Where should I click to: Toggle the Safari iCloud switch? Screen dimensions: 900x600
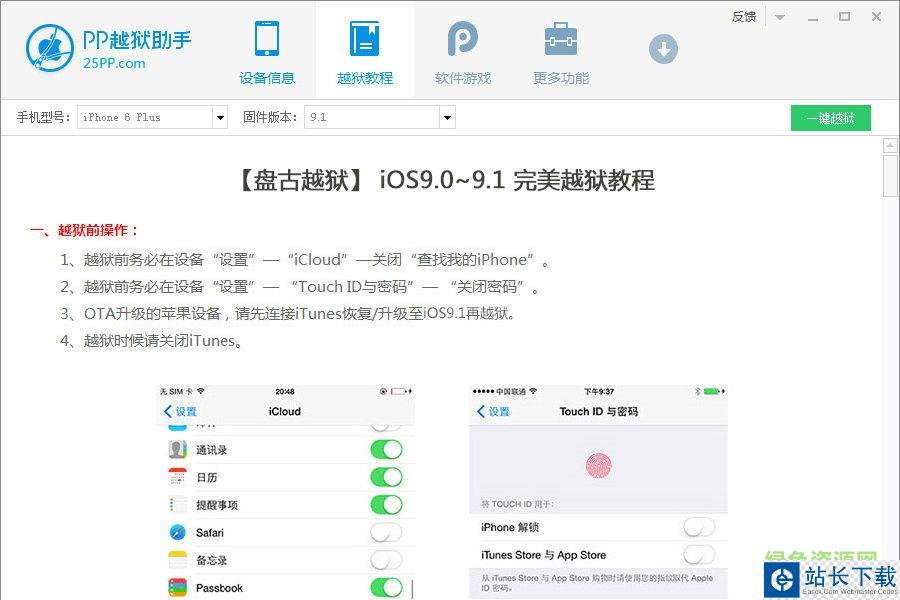click(x=386, y=533)
